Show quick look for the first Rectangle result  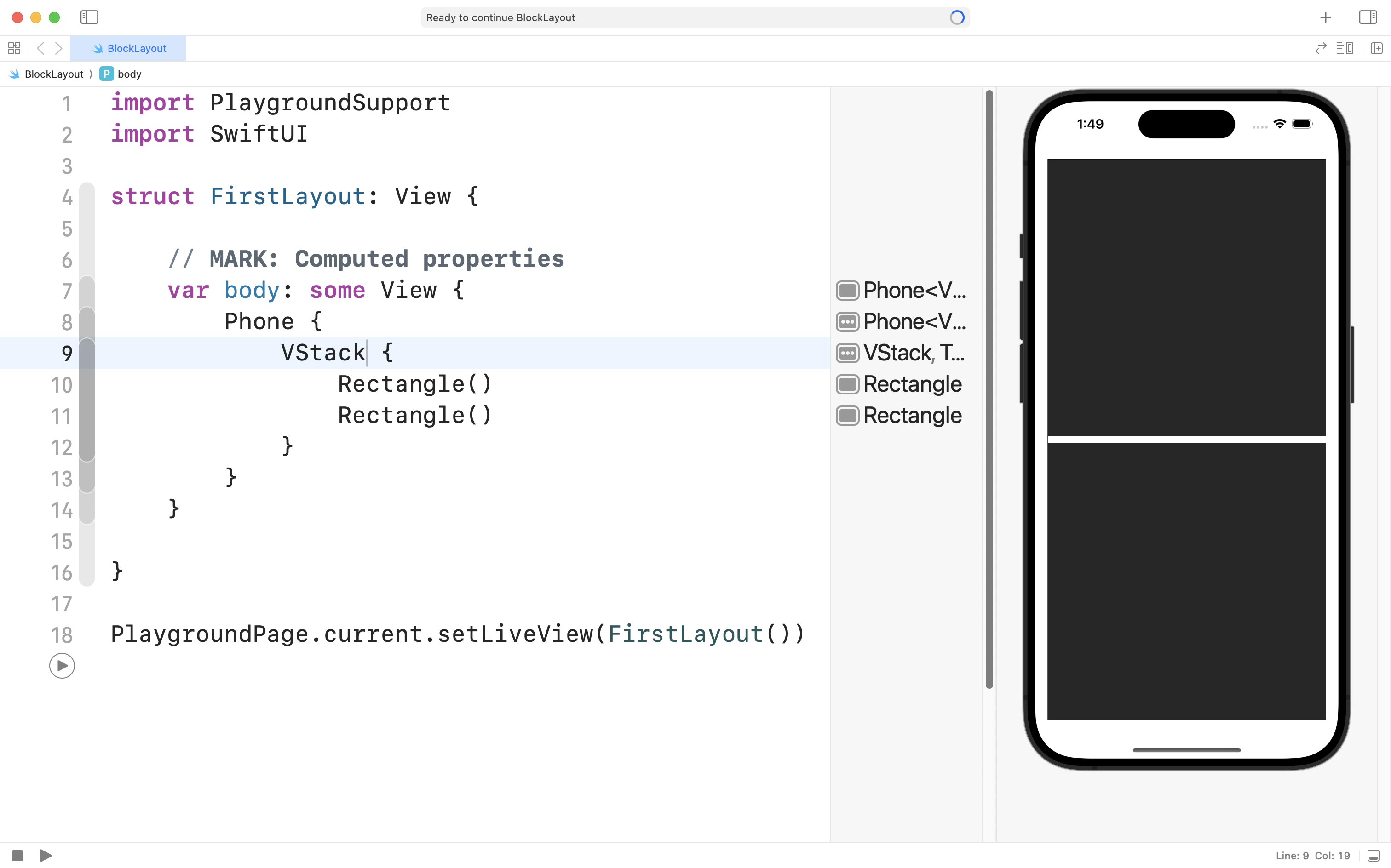click(847, 384)
